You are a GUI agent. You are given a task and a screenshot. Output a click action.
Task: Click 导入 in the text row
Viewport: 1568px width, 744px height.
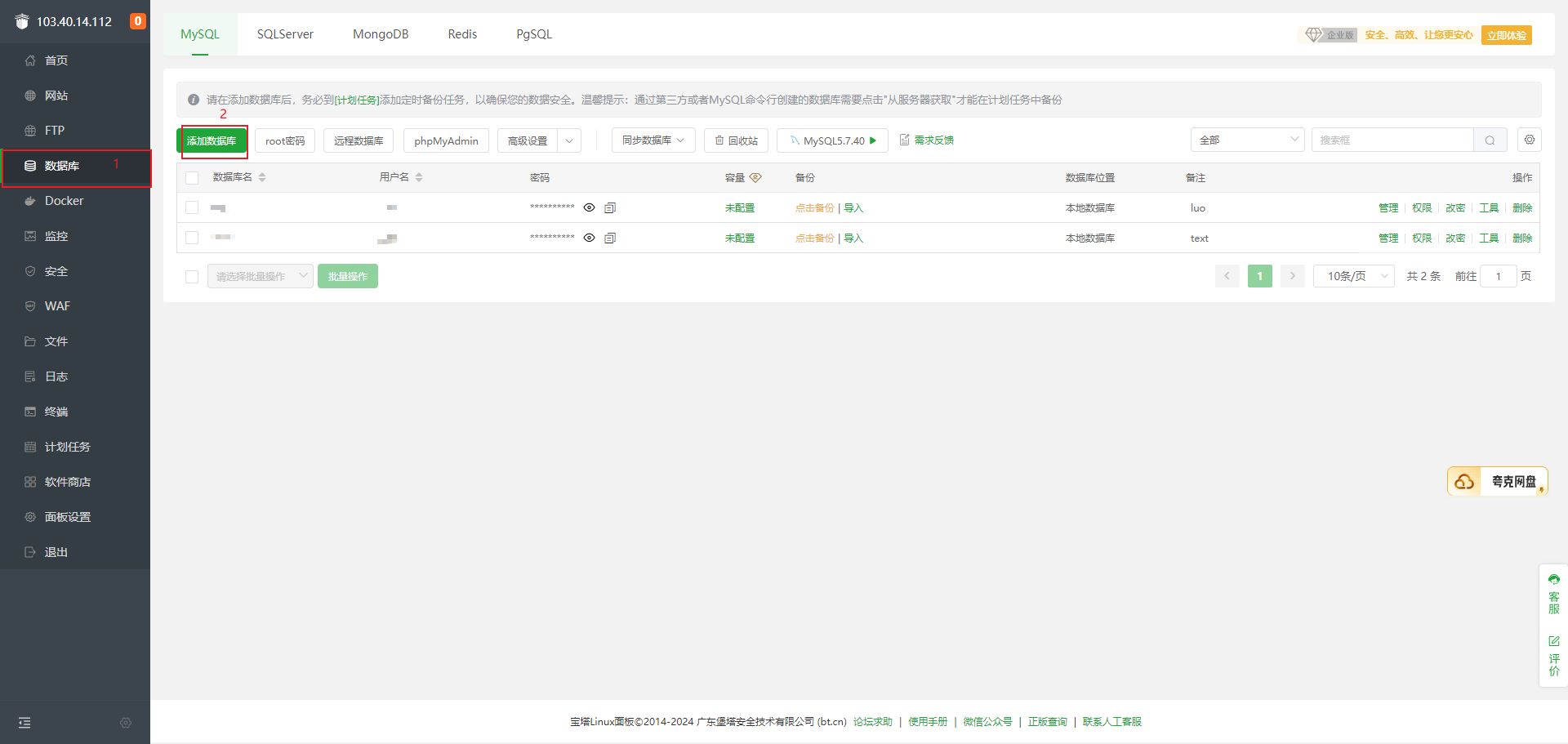(x=853, y=238)
